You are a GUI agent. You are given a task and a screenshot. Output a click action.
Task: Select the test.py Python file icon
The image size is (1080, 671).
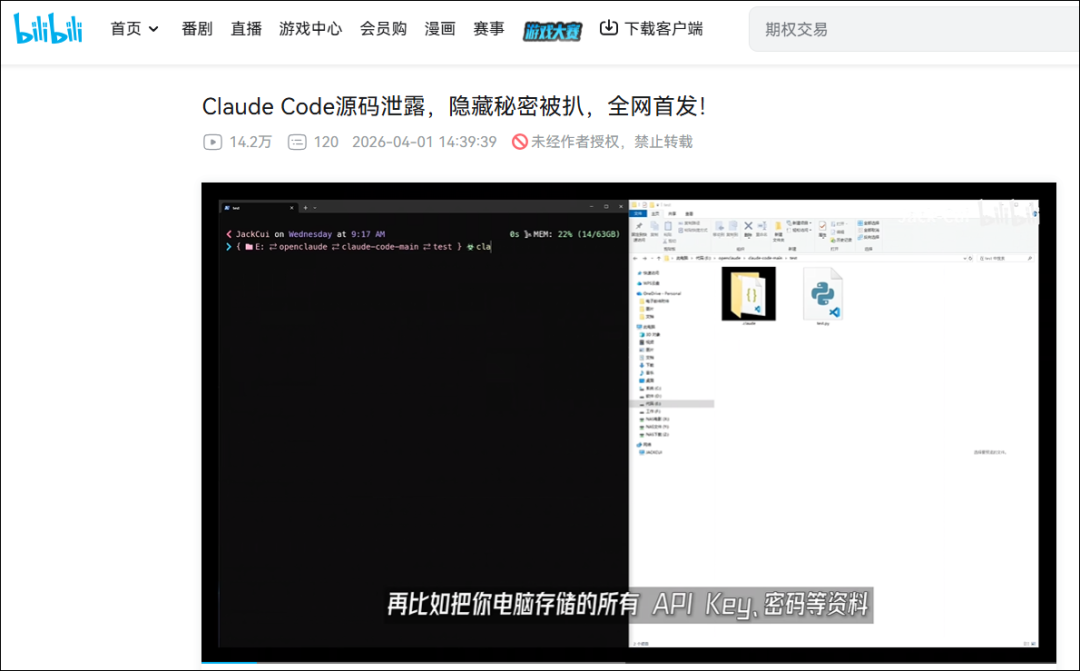coord(824,294)
